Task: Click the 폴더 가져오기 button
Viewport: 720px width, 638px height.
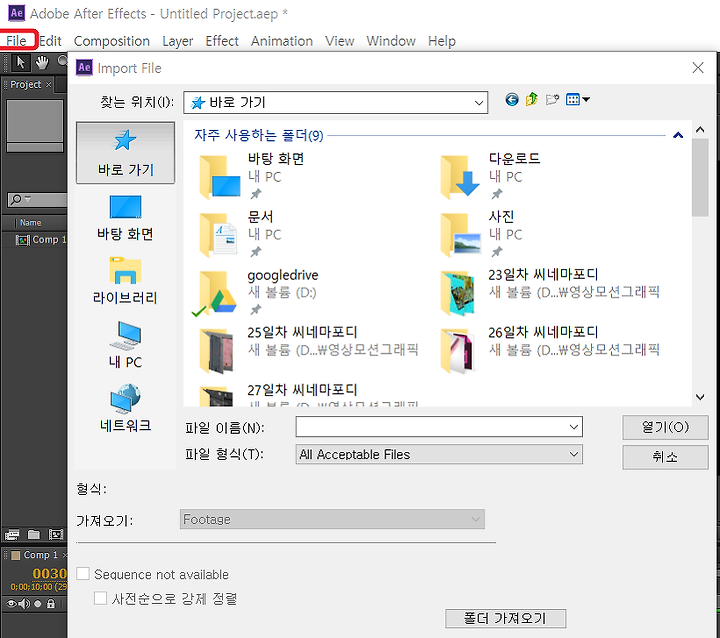Action: pos(505,618)
